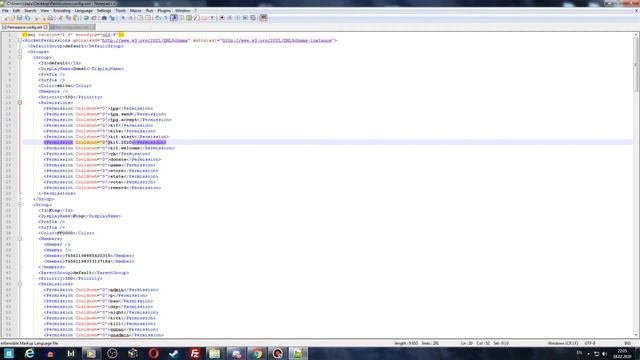The image size is (640, 360).
Task: Open the Function List toolbar icon
Action: pyautogui.click(x=196, y=18)
